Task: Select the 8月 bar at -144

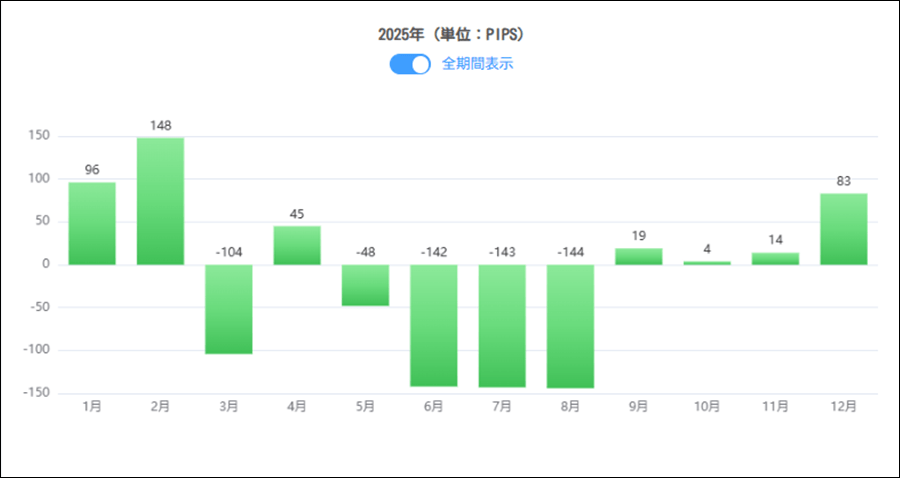Action: click(570, 326)
